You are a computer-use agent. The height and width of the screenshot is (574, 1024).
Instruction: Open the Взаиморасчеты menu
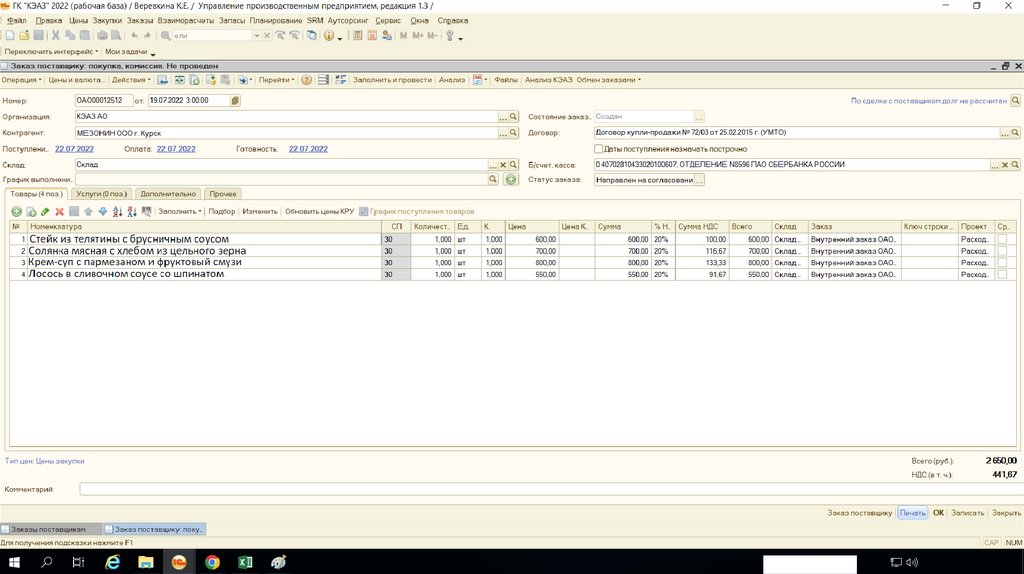click(x=187, y=20)
